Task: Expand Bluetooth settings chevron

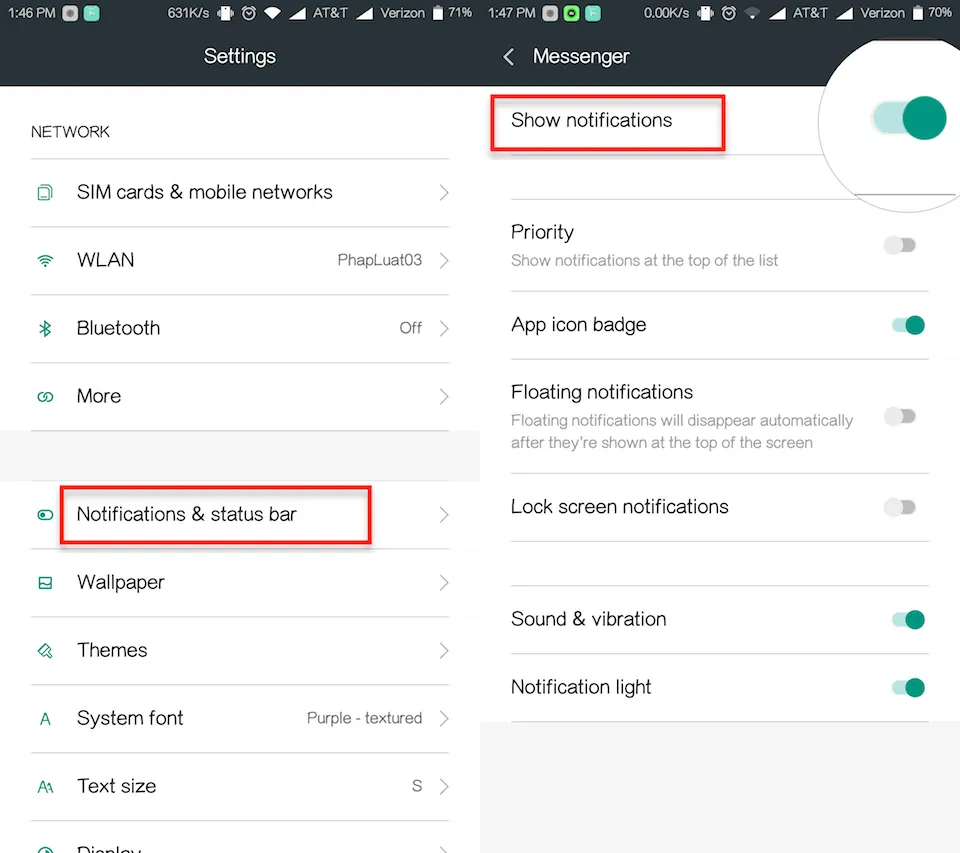Action: [444, 329]
